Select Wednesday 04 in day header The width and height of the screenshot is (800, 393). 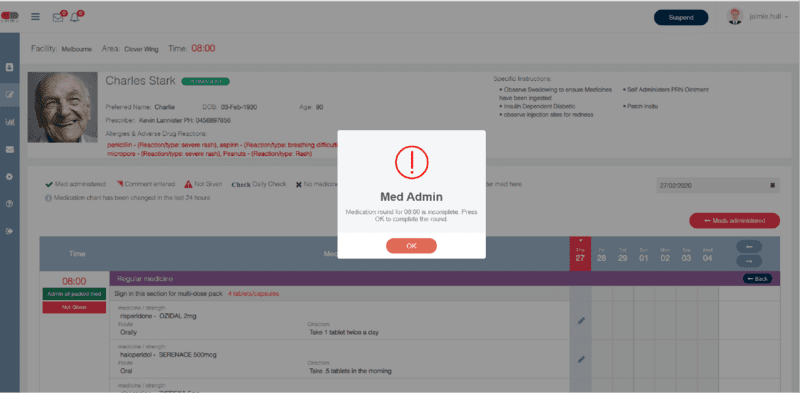(x=708, y=255)
